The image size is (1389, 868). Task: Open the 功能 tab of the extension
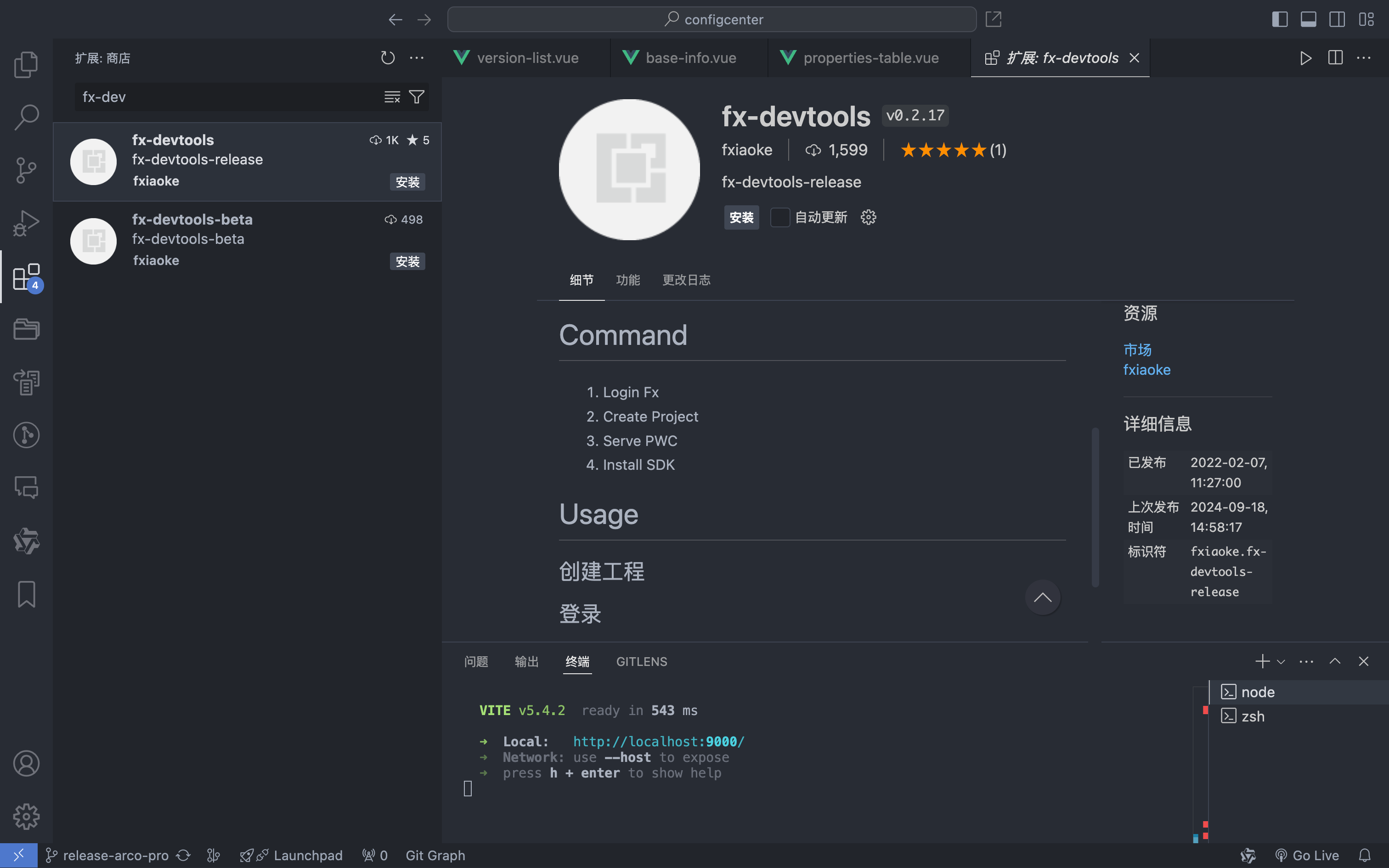click(627, 280)
